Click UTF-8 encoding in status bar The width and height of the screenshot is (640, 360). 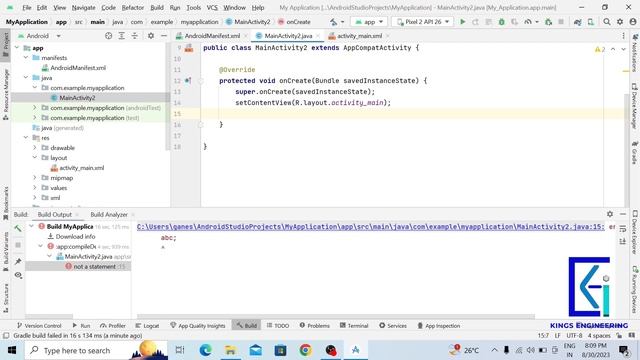pos(574,336)
